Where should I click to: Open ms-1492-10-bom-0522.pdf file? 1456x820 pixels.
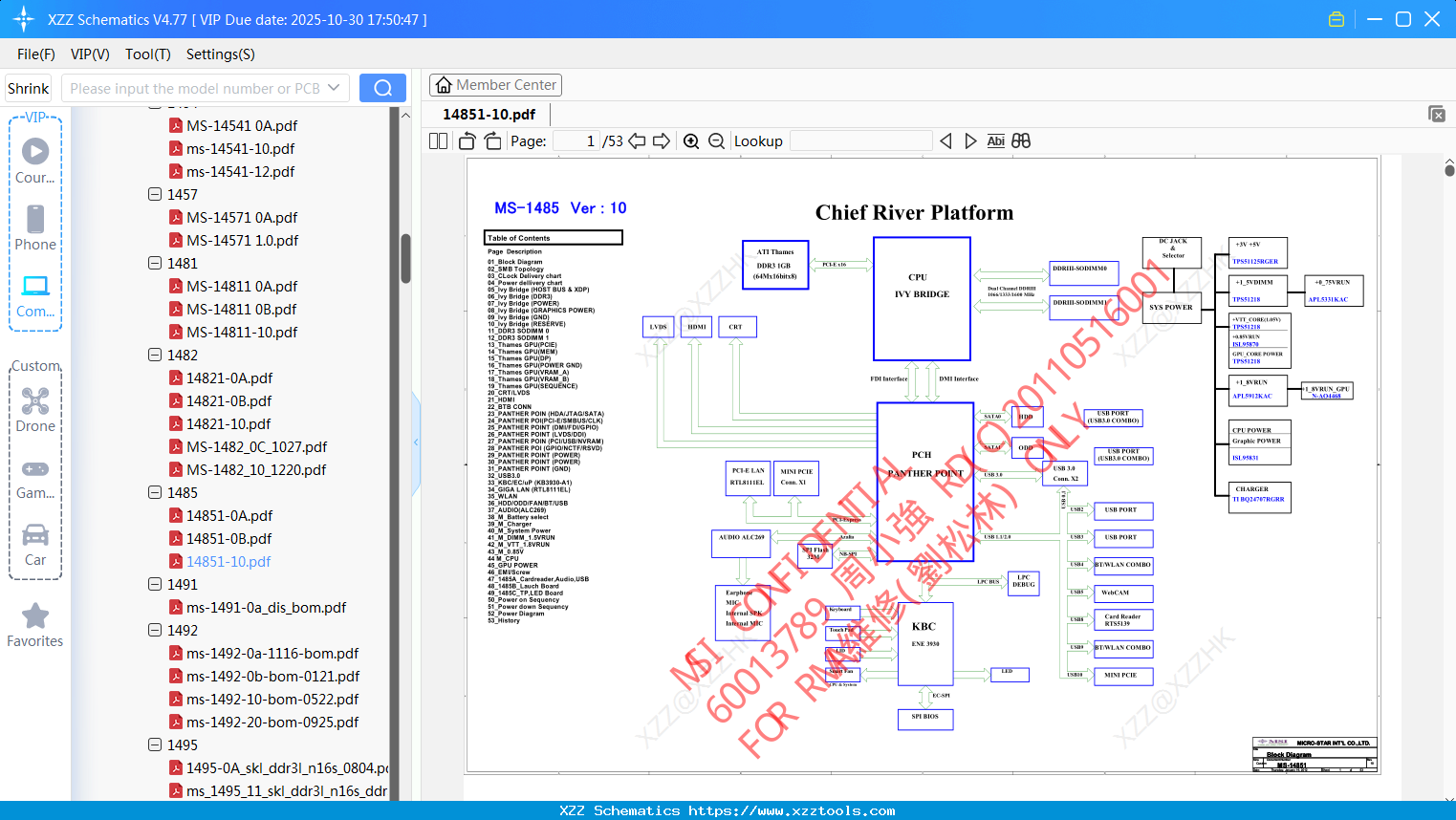(273, 700)
